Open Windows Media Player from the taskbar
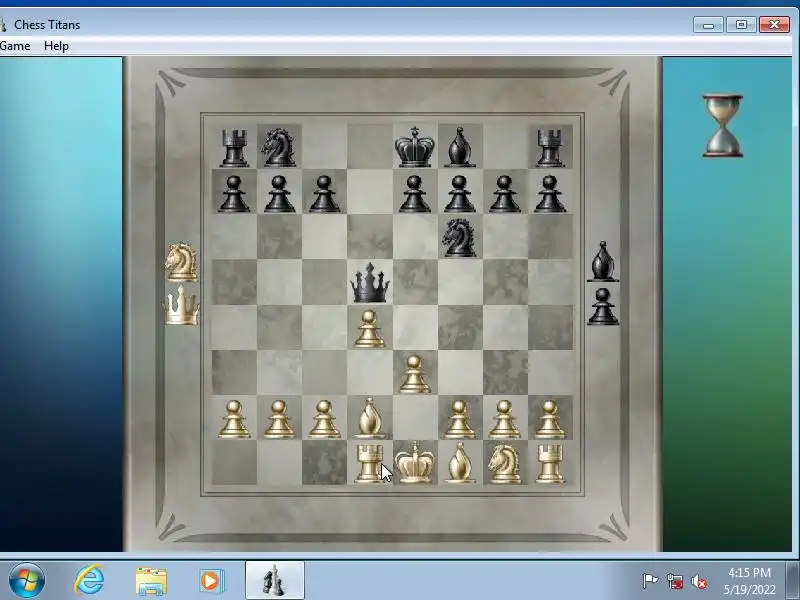Screen dimensions: 800x600 pyautogui.click(x=211, y=581)
